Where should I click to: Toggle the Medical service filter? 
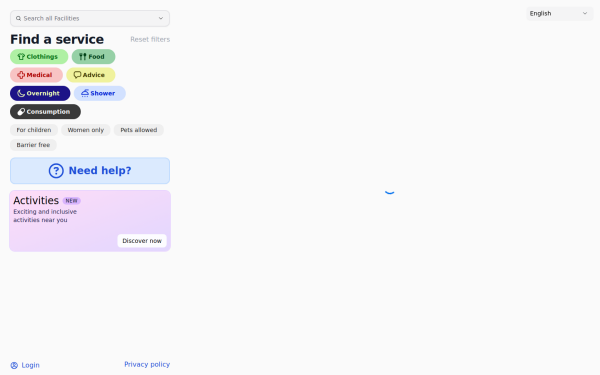(x=36, y=75)
